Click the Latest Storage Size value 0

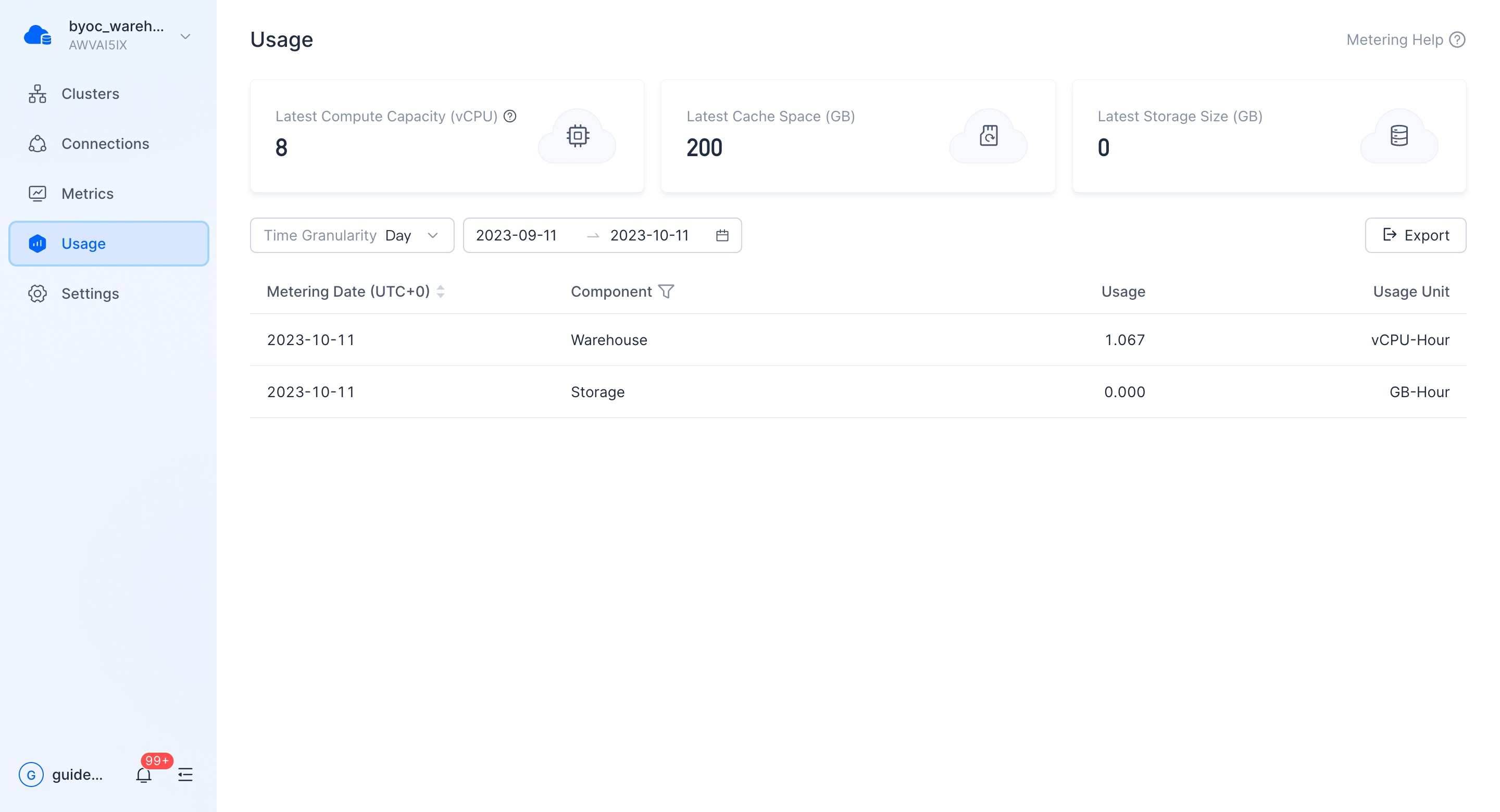1104,148
